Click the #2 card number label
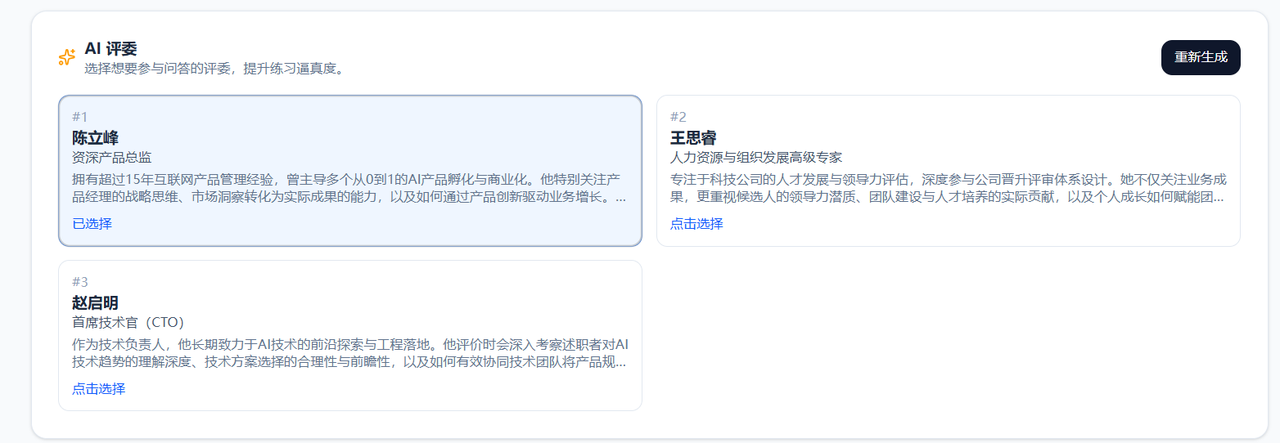 click(678, 117)
